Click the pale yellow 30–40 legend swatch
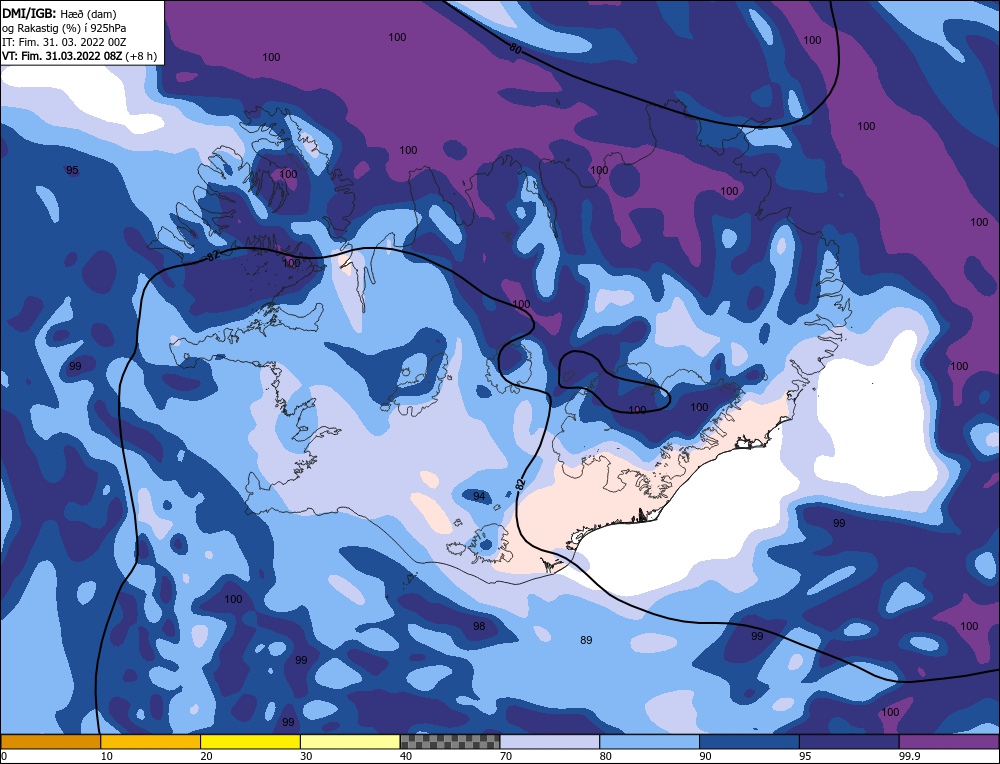The width and height of the screenshot is (1000, 764). [350, 741]
